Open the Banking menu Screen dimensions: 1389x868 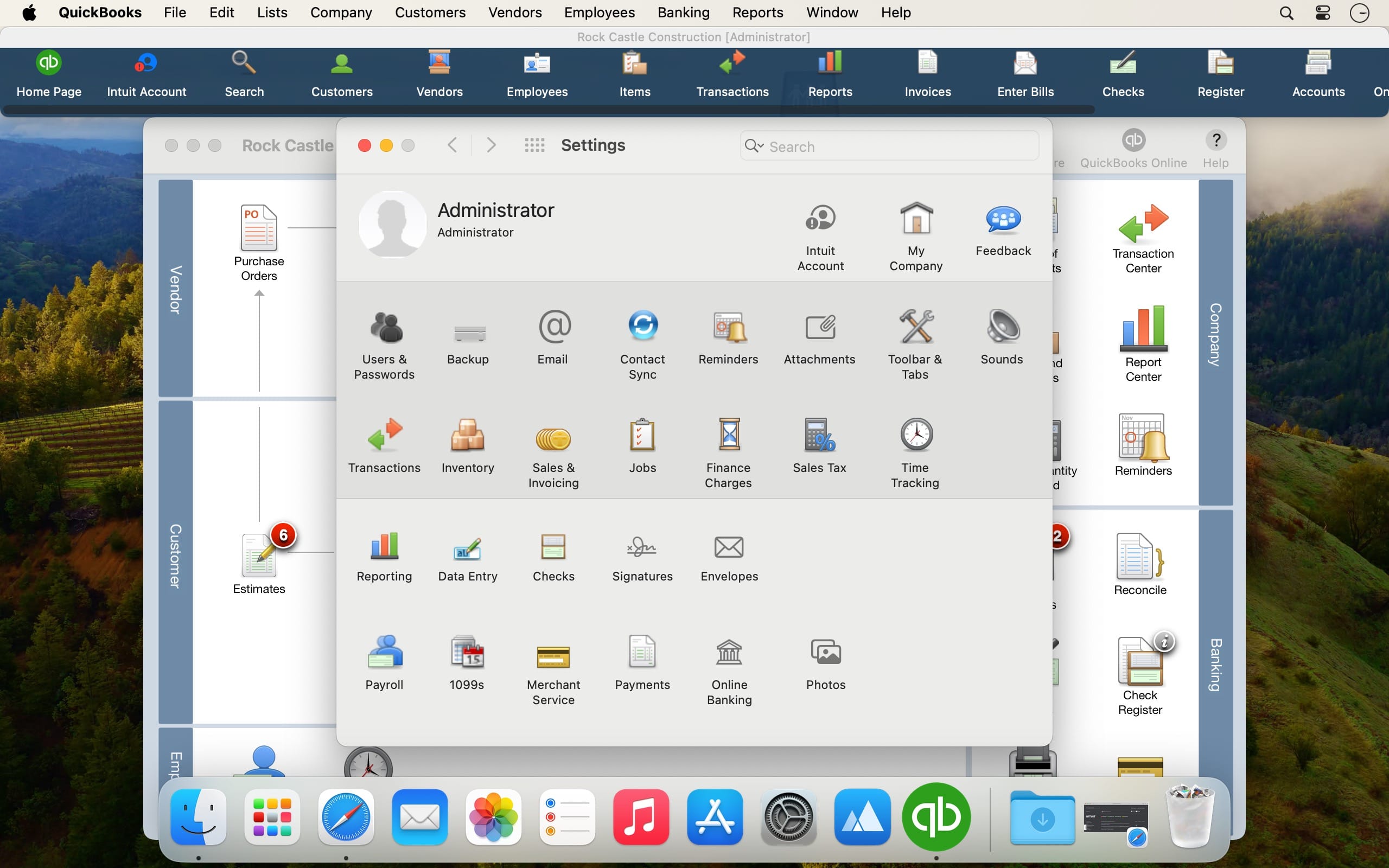(683, 12)
